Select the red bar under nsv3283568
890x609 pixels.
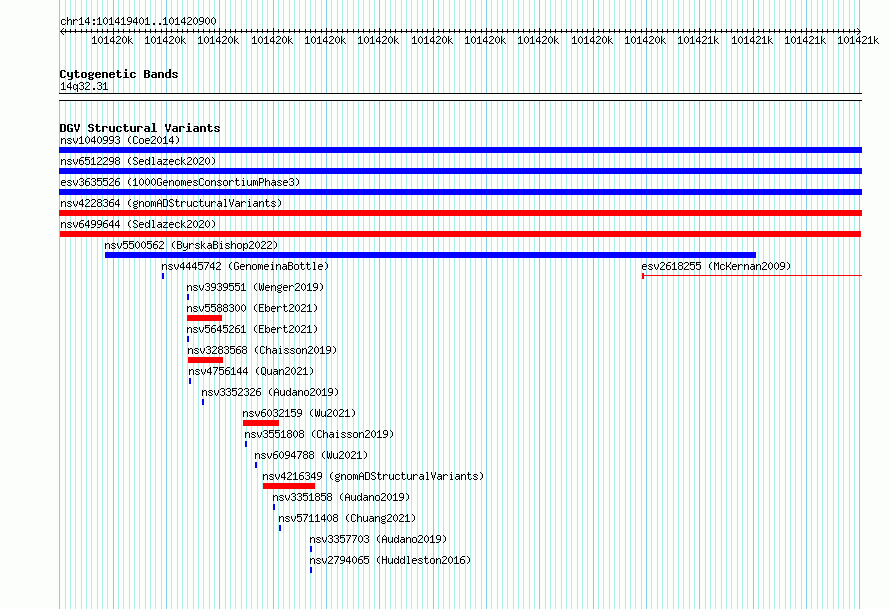pos(205,360)
